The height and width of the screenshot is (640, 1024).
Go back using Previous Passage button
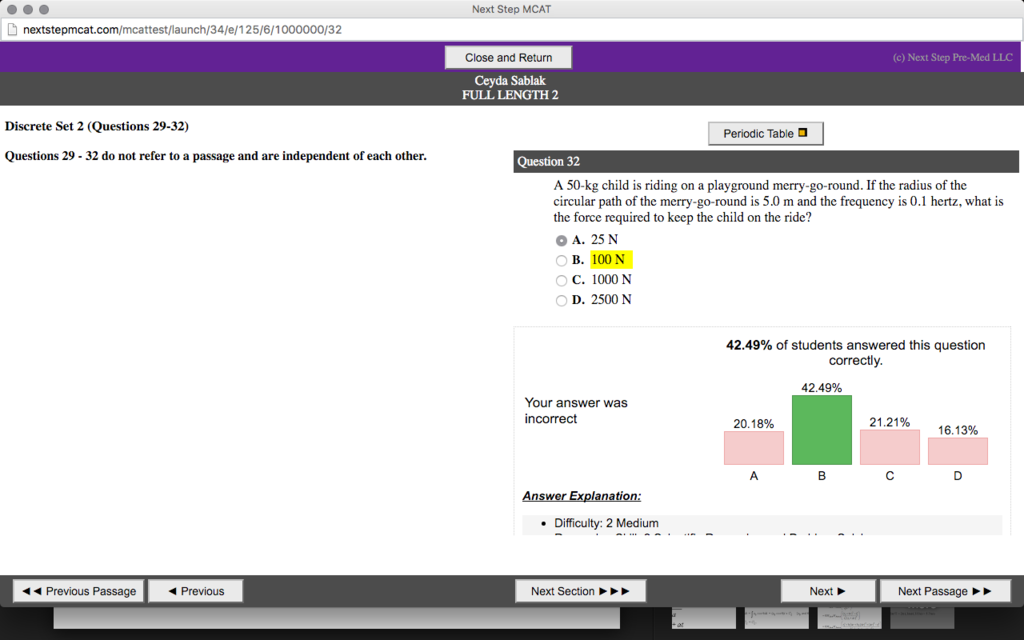79,591
